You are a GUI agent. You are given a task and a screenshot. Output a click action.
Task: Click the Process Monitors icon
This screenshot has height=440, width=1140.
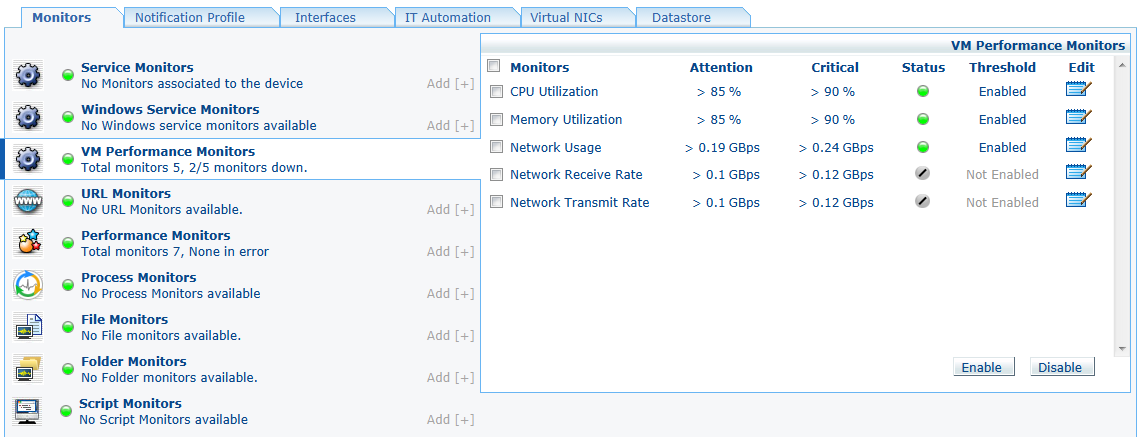point(28,285)
